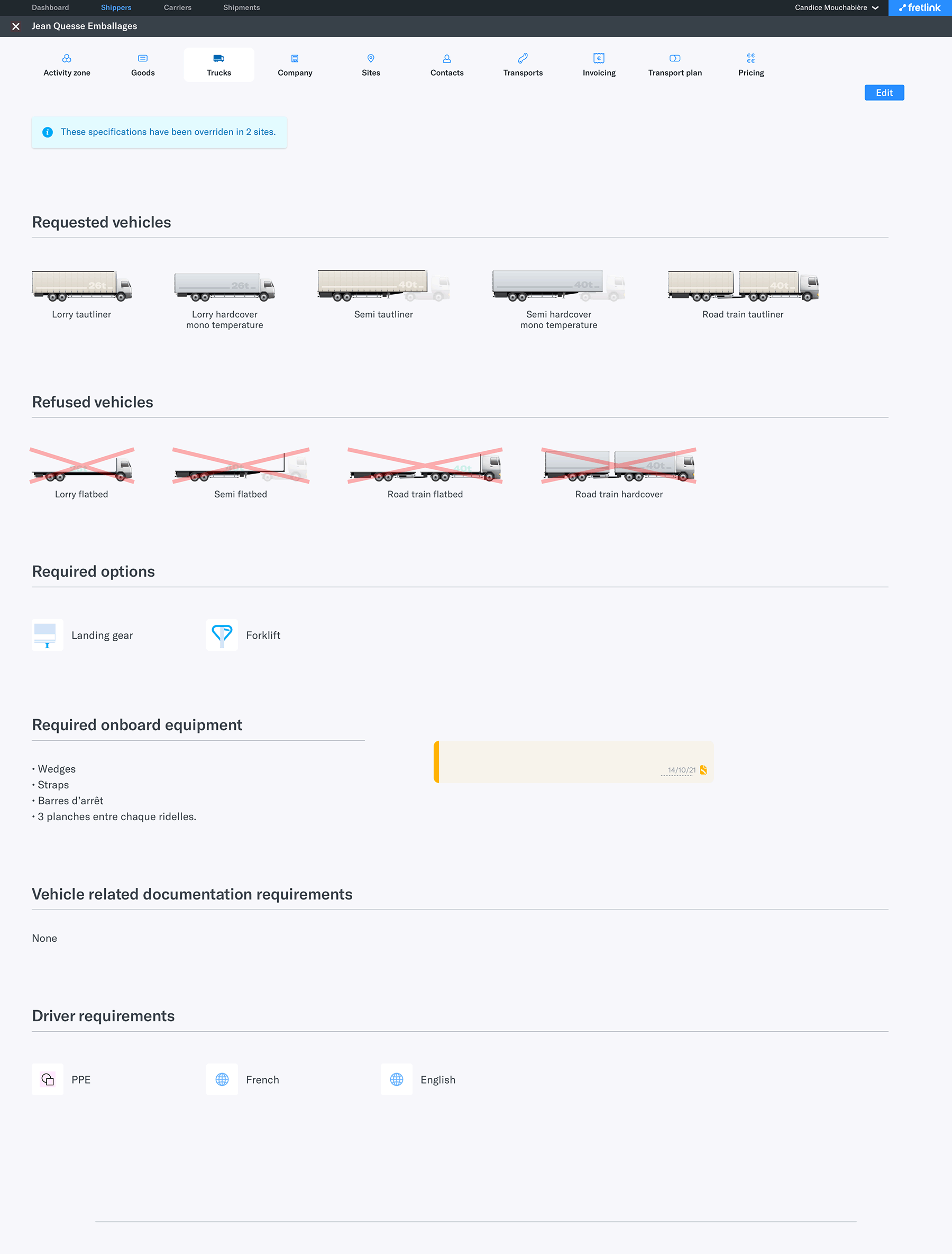Select the Goods tab icon
This screenshot has width=952, height=1254.
143,58
